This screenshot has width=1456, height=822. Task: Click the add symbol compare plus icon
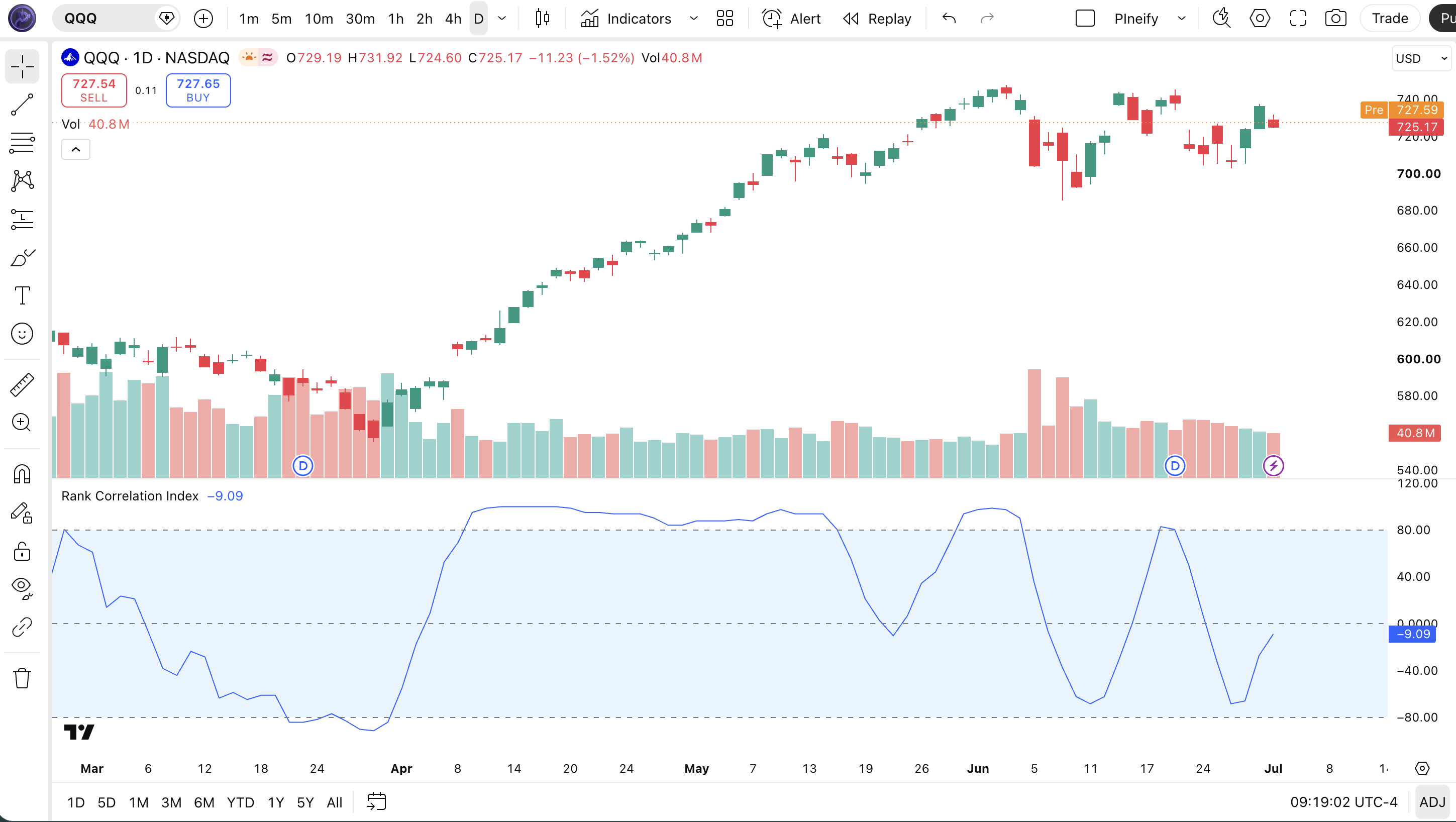coord(203,18)
